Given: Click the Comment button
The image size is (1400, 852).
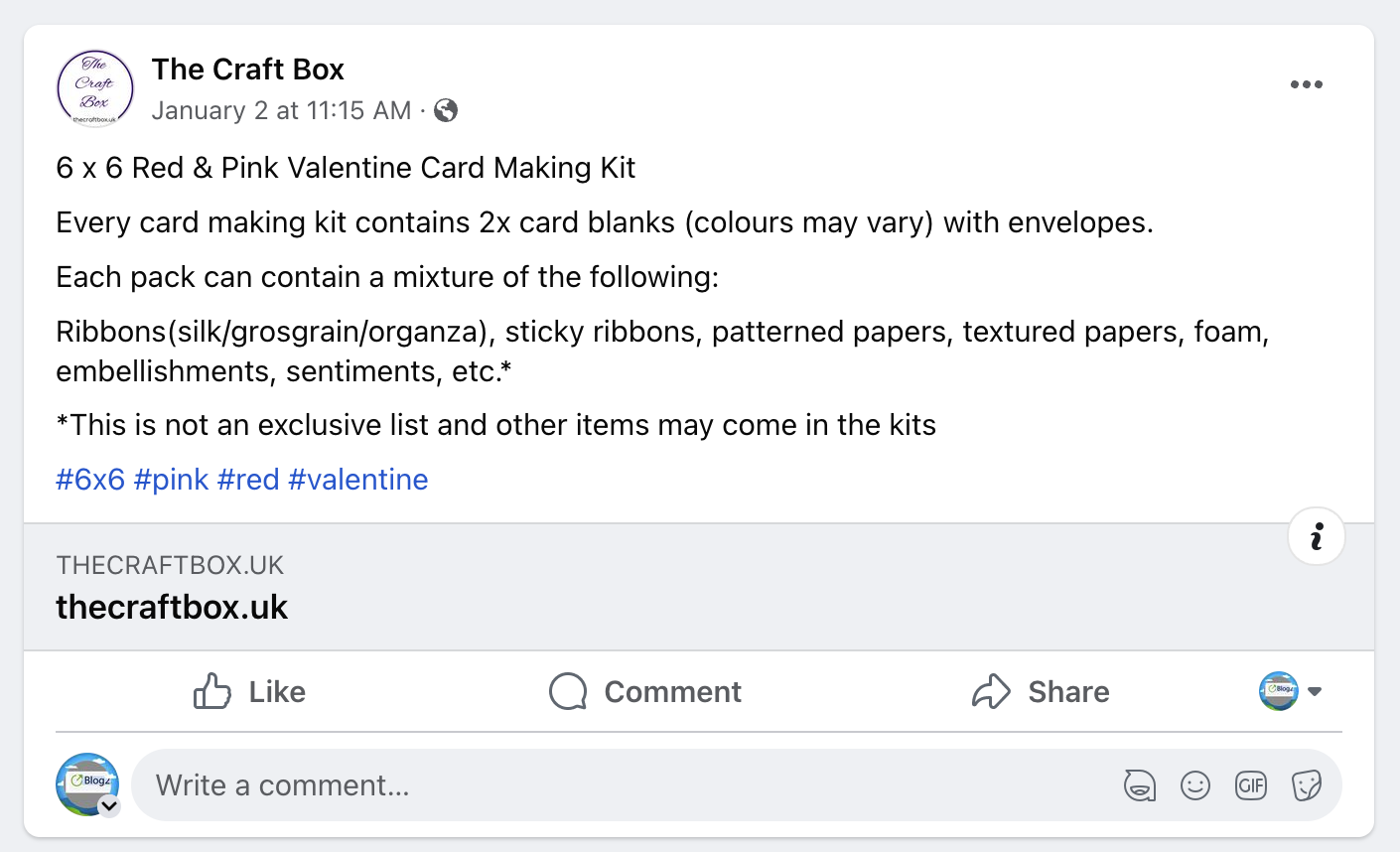Looking at the screenshot, I should coord(645,691).
